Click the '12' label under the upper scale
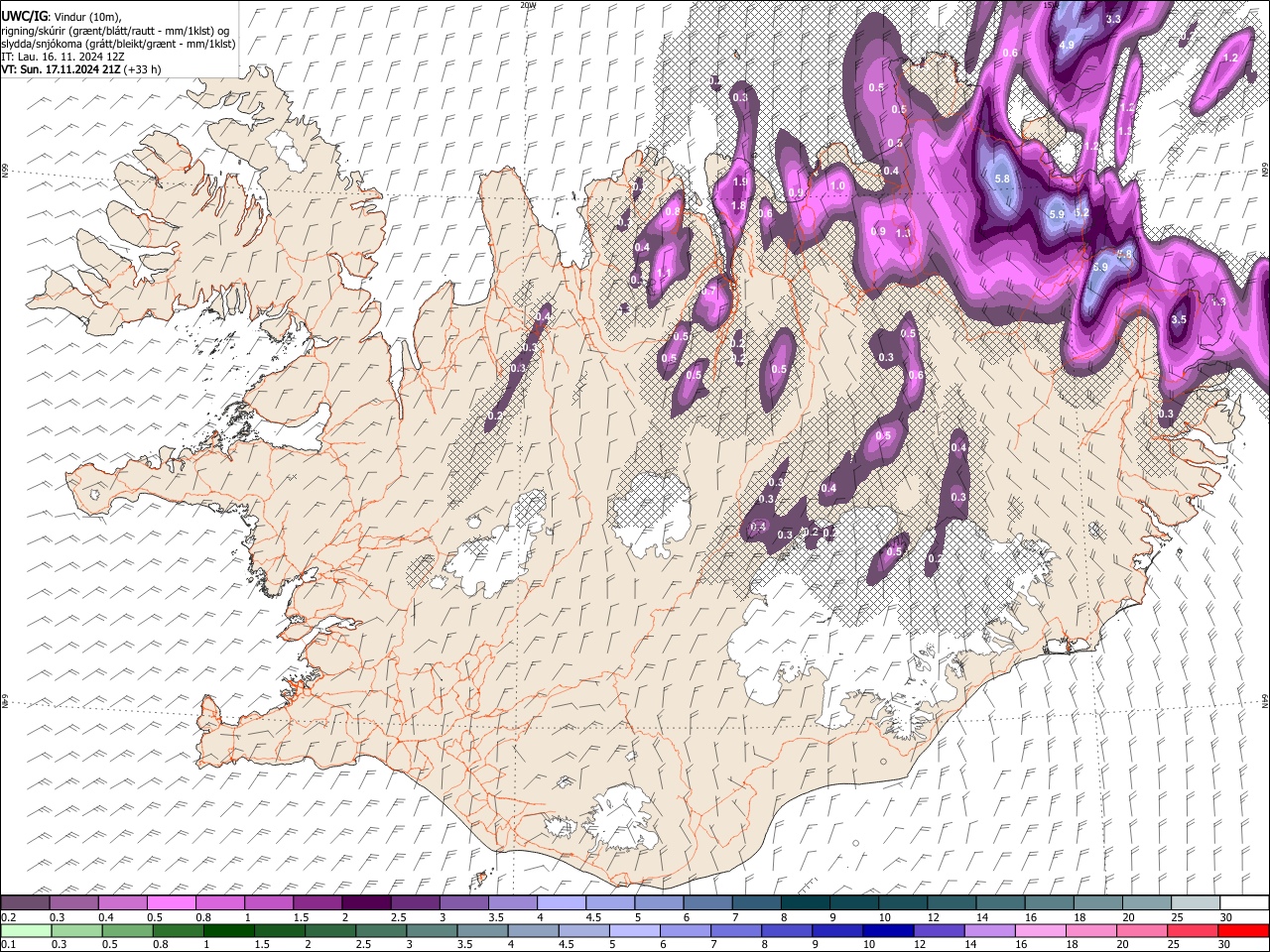Image resolution: width=1270 pixels, height=952 pixels. pos(934,917)
